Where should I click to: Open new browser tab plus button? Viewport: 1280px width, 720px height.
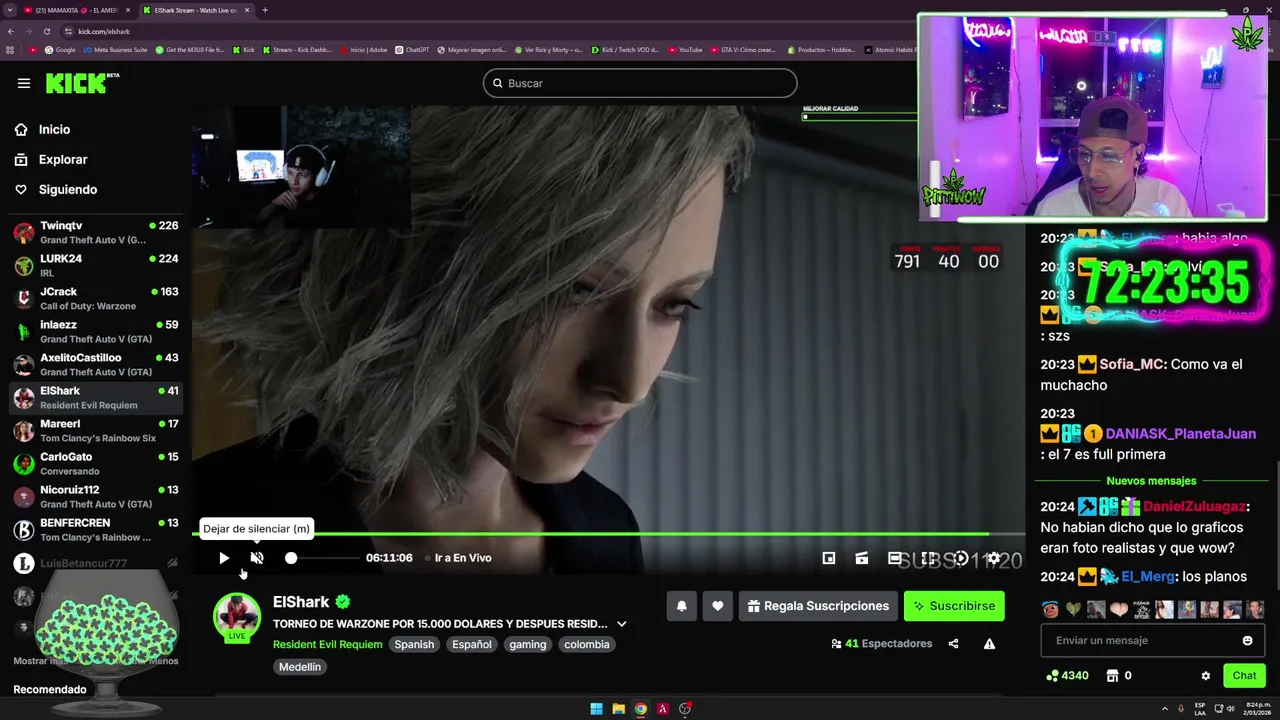(x=265, y=10)
